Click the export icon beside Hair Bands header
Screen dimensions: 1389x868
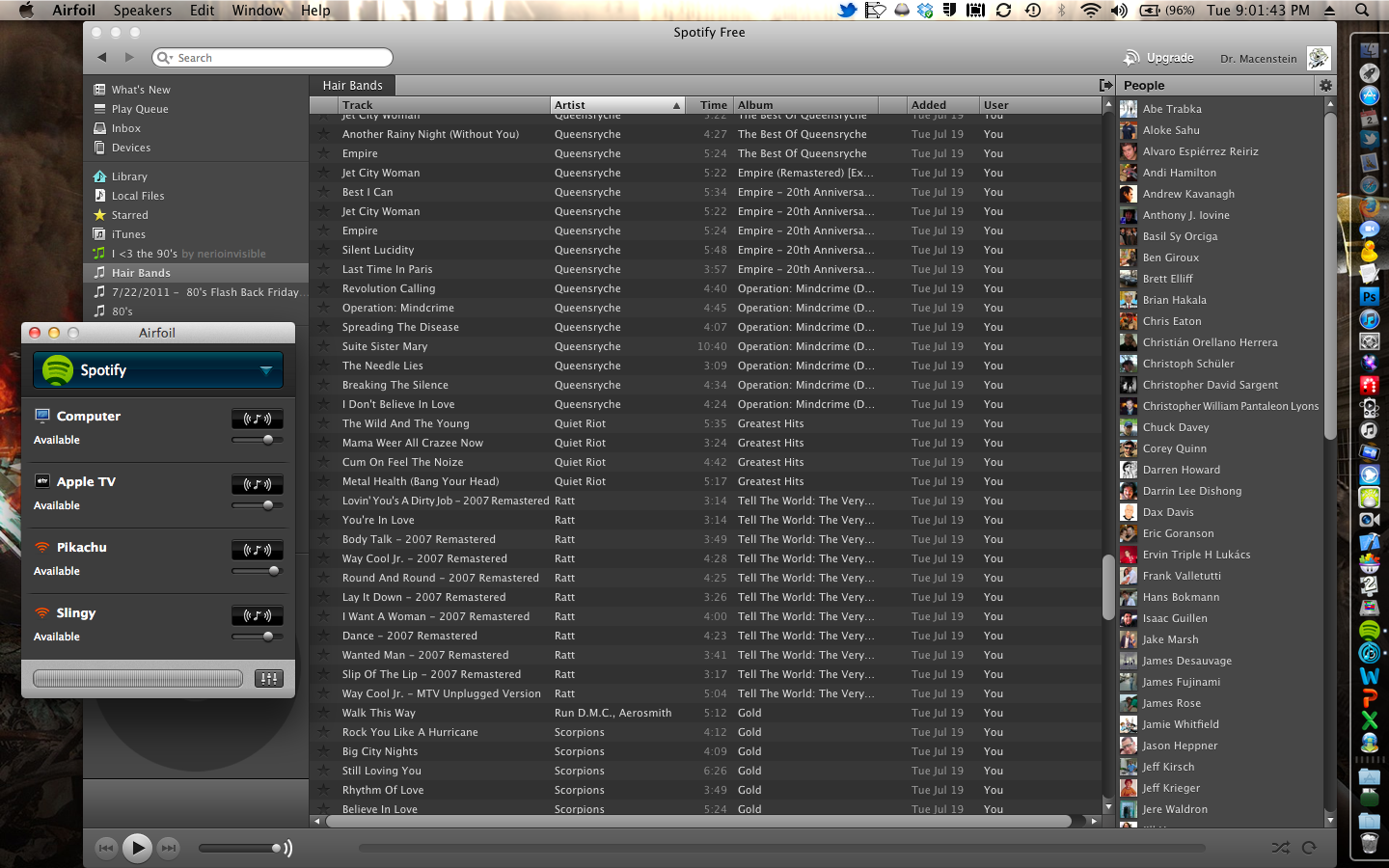(x=1105, y=86)
